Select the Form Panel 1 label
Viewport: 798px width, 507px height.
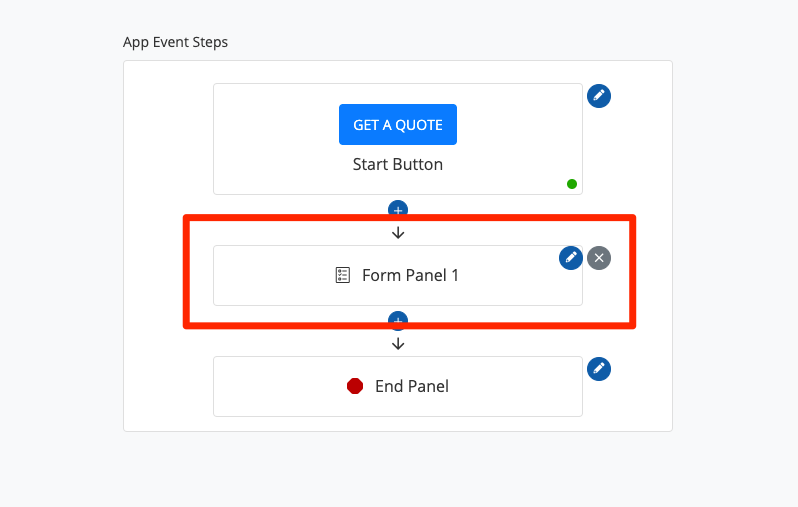(x=410, y=275)
